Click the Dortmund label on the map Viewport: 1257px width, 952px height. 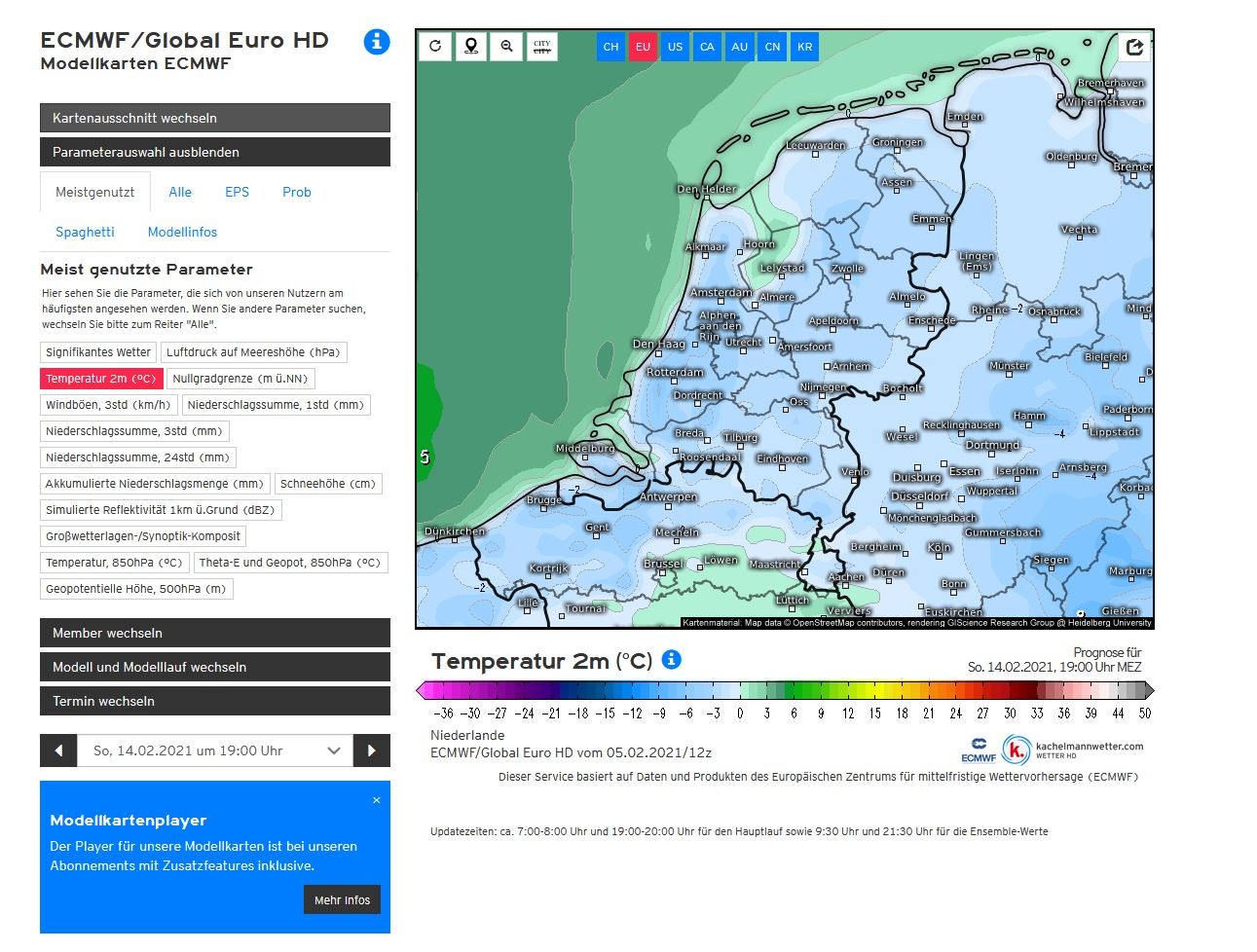pos(992,445)
